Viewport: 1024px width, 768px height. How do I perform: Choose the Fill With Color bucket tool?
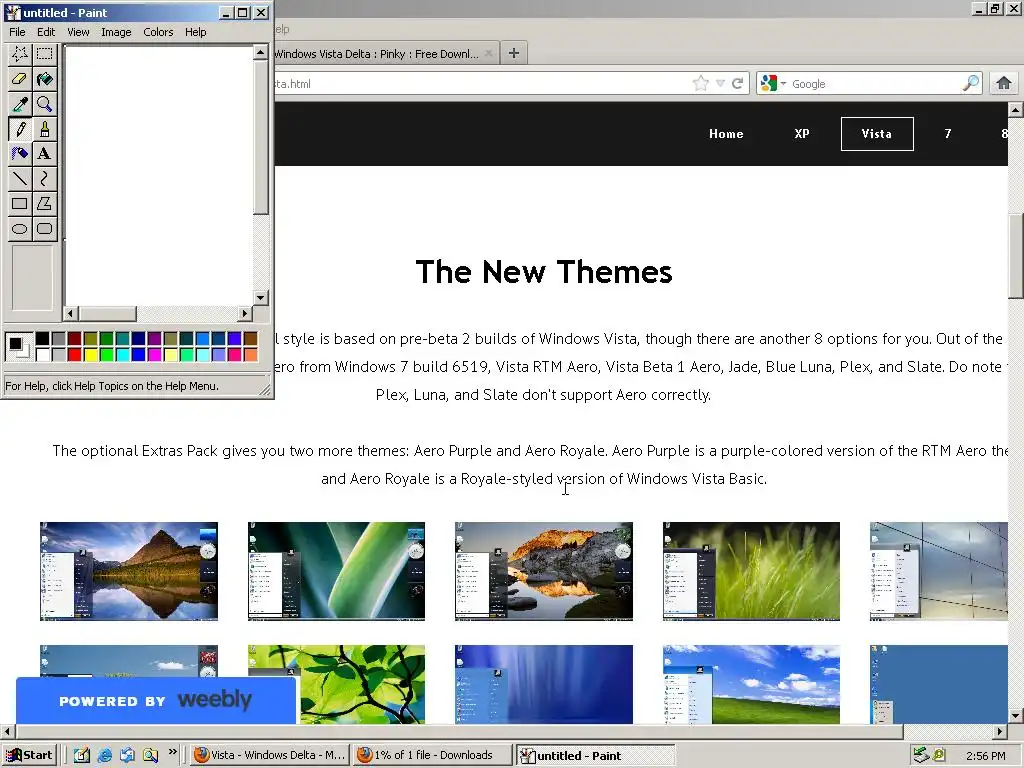coord(44,79)
